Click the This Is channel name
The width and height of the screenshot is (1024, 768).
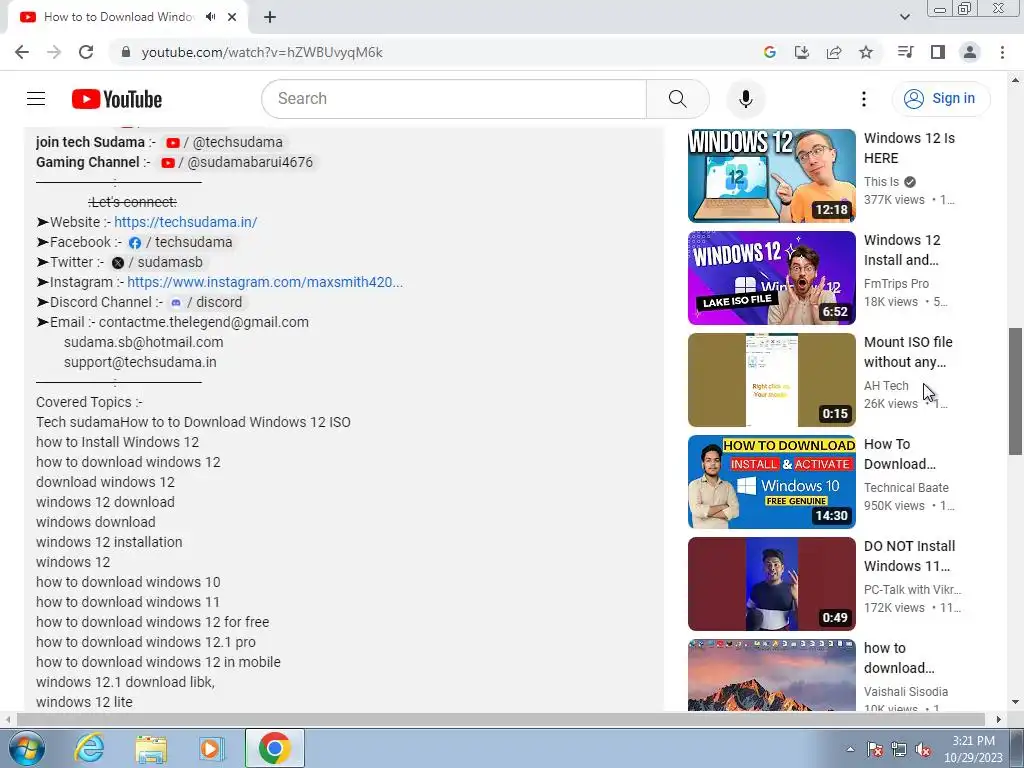881,182
